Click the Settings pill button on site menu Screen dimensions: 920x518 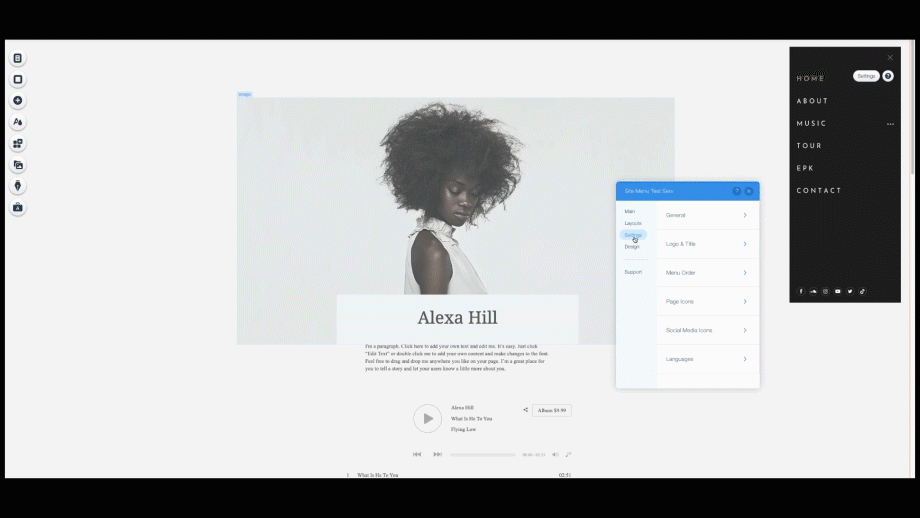pyautogui.click(x=866, y=76)
